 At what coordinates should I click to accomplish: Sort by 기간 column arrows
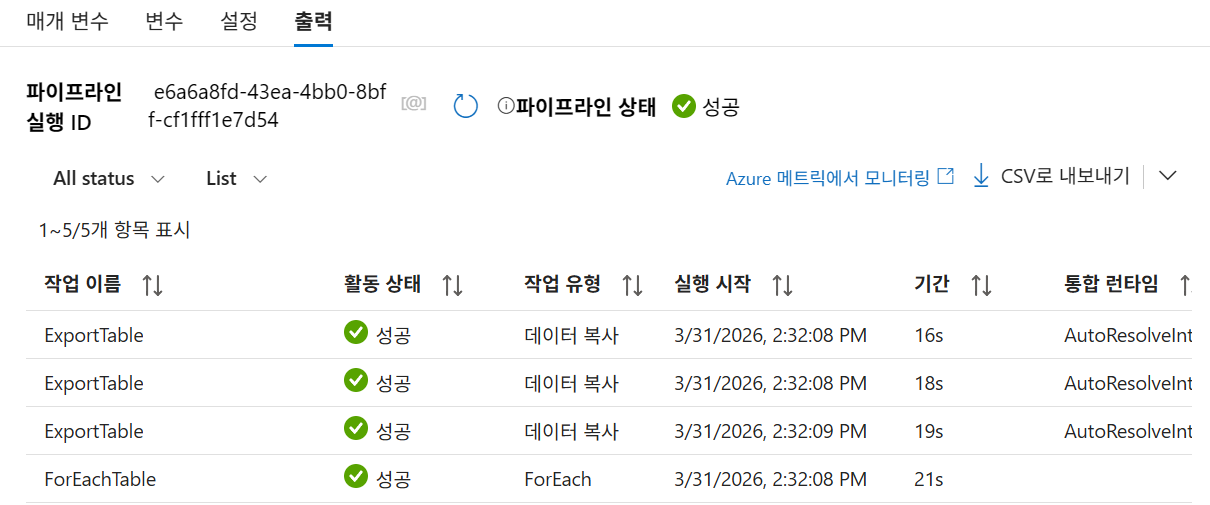[x=981, y=285]
